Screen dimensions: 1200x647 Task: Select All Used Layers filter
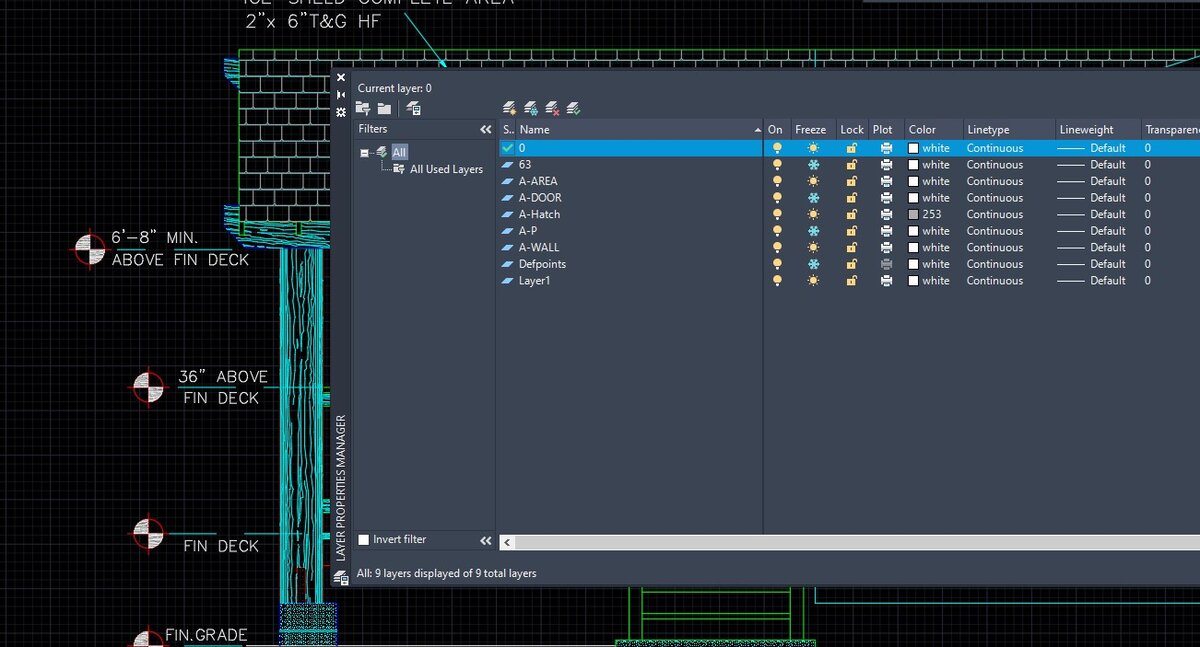point(445,170)
